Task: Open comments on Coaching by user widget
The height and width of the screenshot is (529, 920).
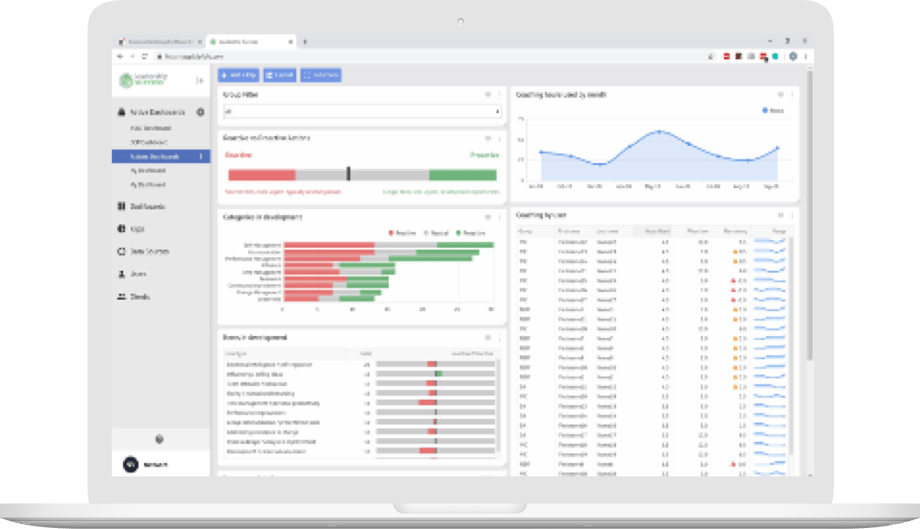Action: click(x=780, y=215)
